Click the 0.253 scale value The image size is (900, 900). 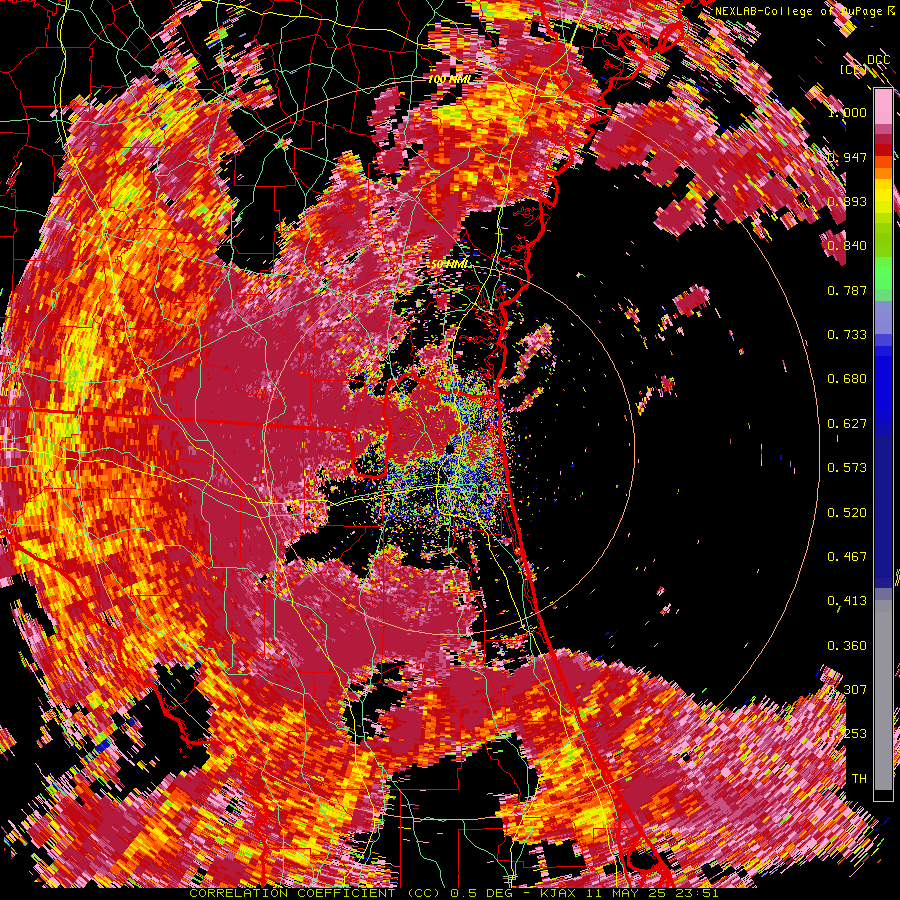[847, 734]
